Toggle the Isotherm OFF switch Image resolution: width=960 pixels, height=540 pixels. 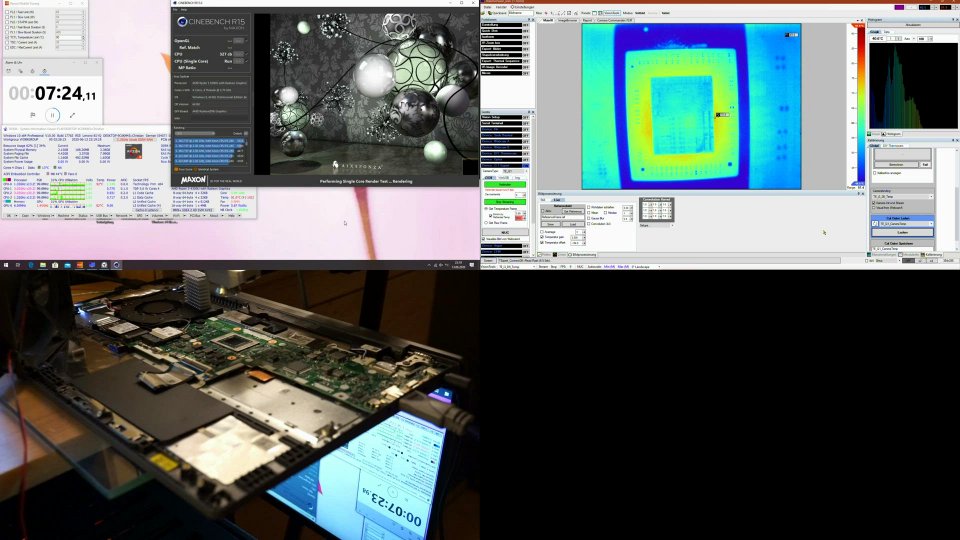coord(525,37)
